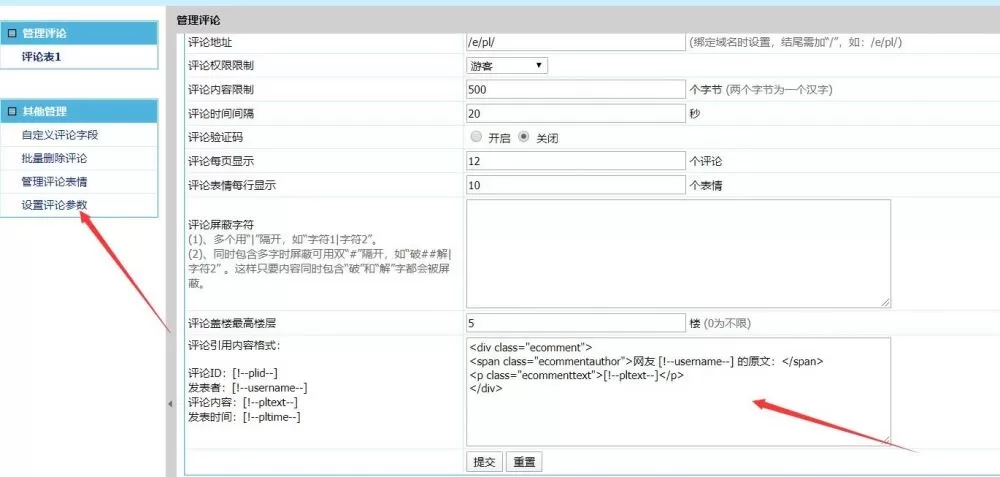Click the 评论引用内容格式 label
This screenshot has width=1000, height=477.
pos(234,346)
